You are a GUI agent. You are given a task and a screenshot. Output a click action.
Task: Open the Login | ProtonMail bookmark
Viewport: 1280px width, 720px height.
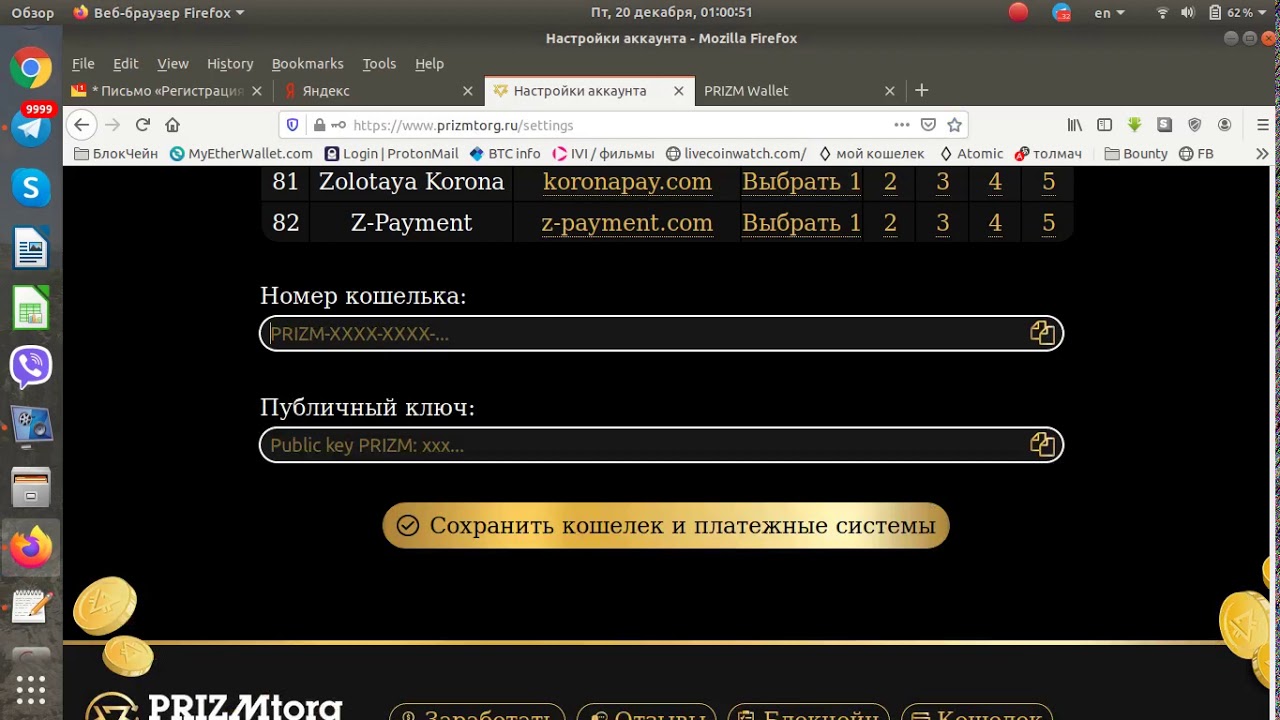coord(391,153)
